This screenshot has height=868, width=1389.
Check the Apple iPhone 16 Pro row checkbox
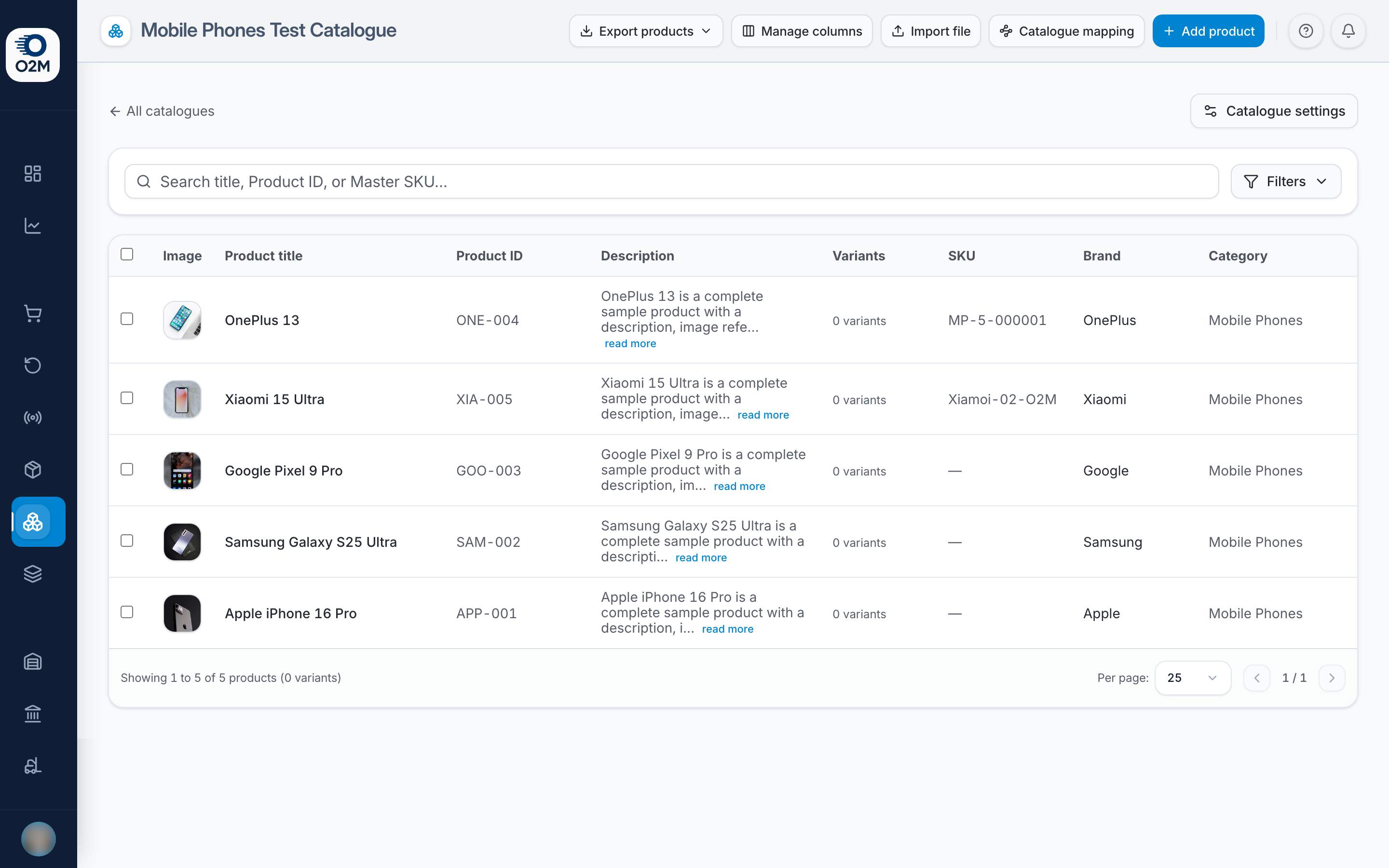127,612
